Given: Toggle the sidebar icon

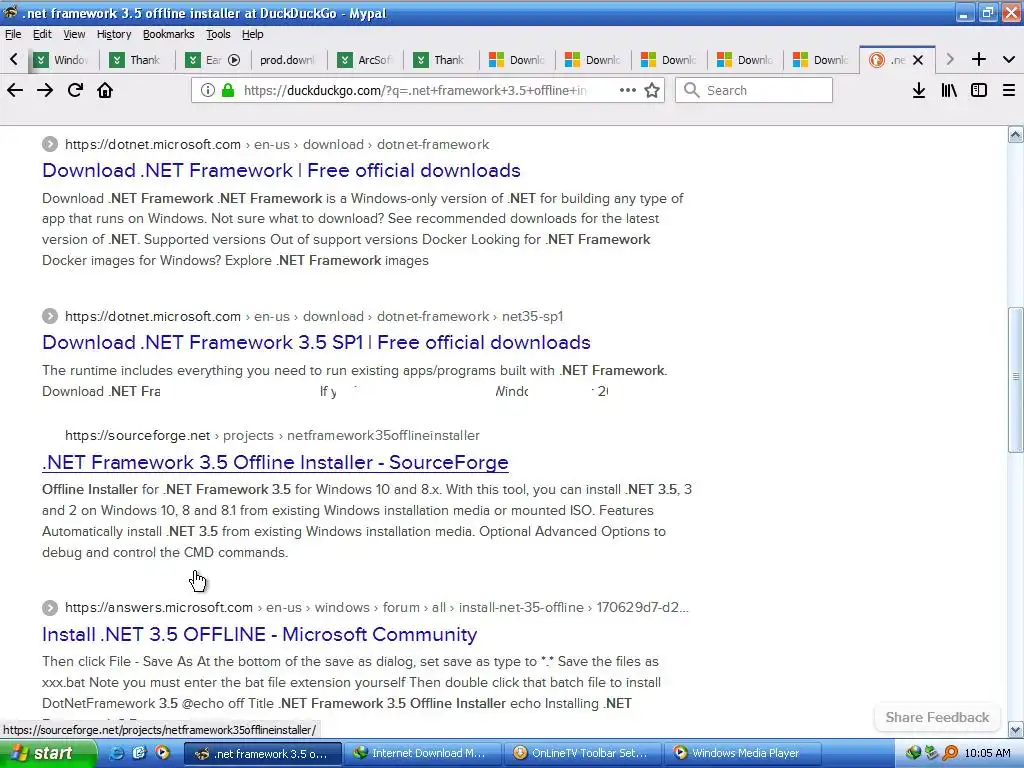Looking at the screenshot, I should (x=979, y=90).
